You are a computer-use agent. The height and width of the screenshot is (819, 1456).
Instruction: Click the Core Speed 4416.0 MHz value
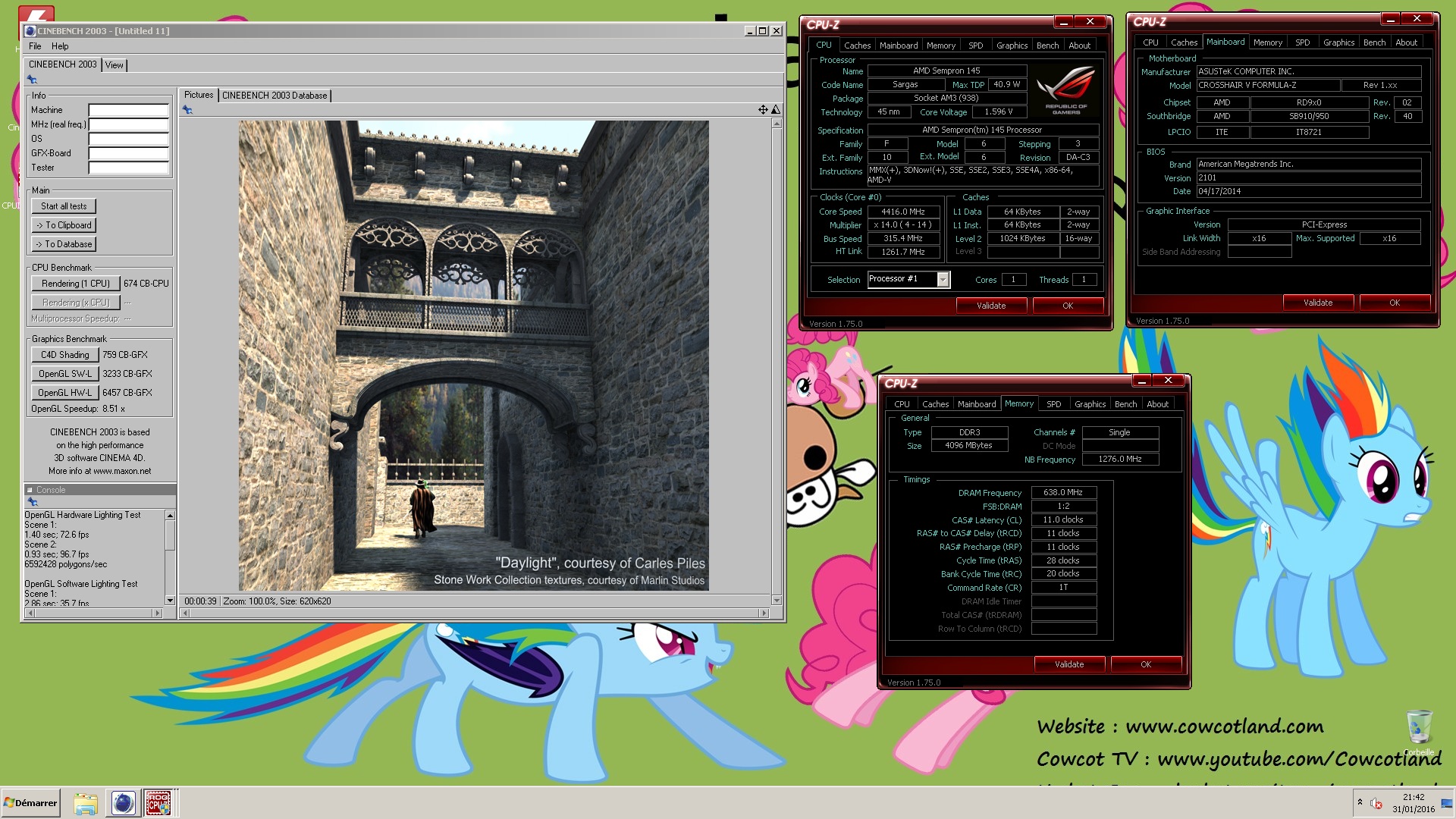(x=903, y=212)
